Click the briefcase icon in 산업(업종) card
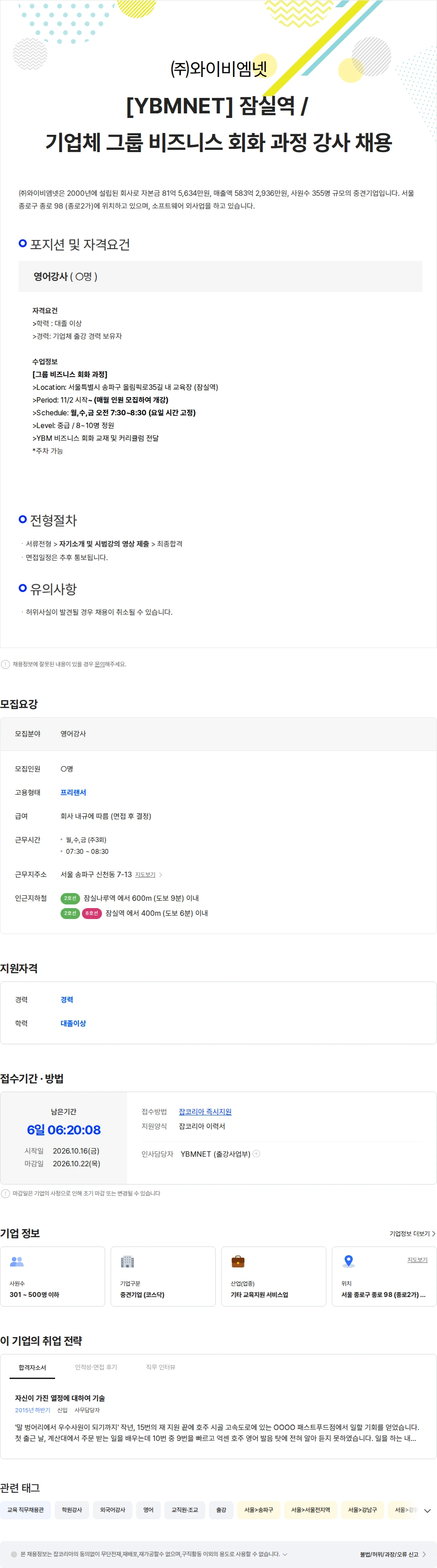This screenshot has width=437, height=1568. click(x=238, y=1262)
